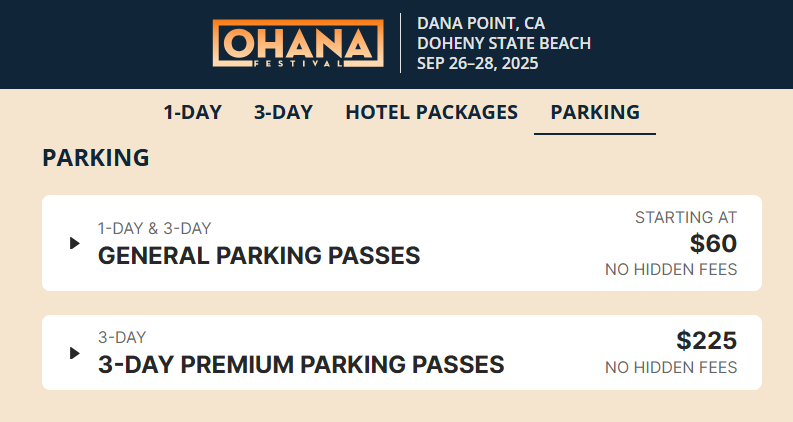Click the 3-DAY subtitle above premium passes
This screenshot has width=793, height=422.
click(x=122, y=337)
